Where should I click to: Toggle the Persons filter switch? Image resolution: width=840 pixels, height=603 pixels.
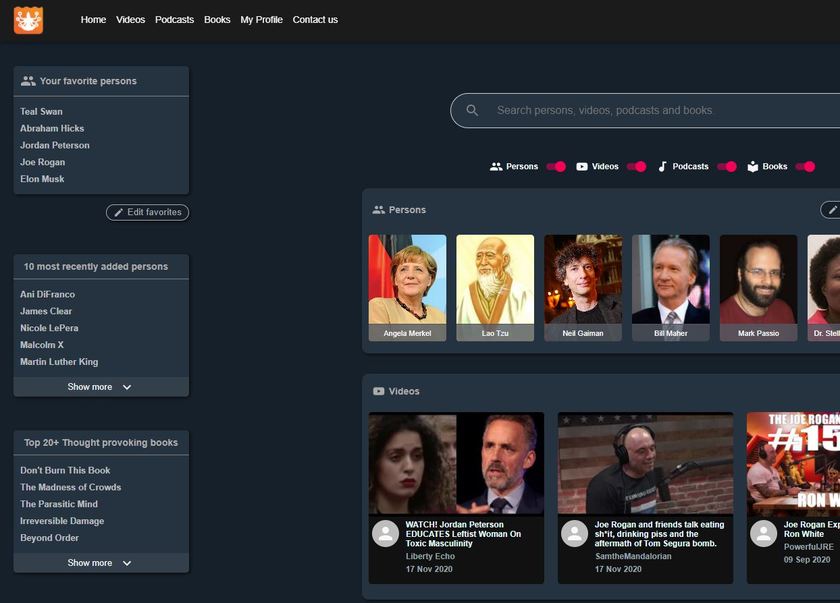556,167
